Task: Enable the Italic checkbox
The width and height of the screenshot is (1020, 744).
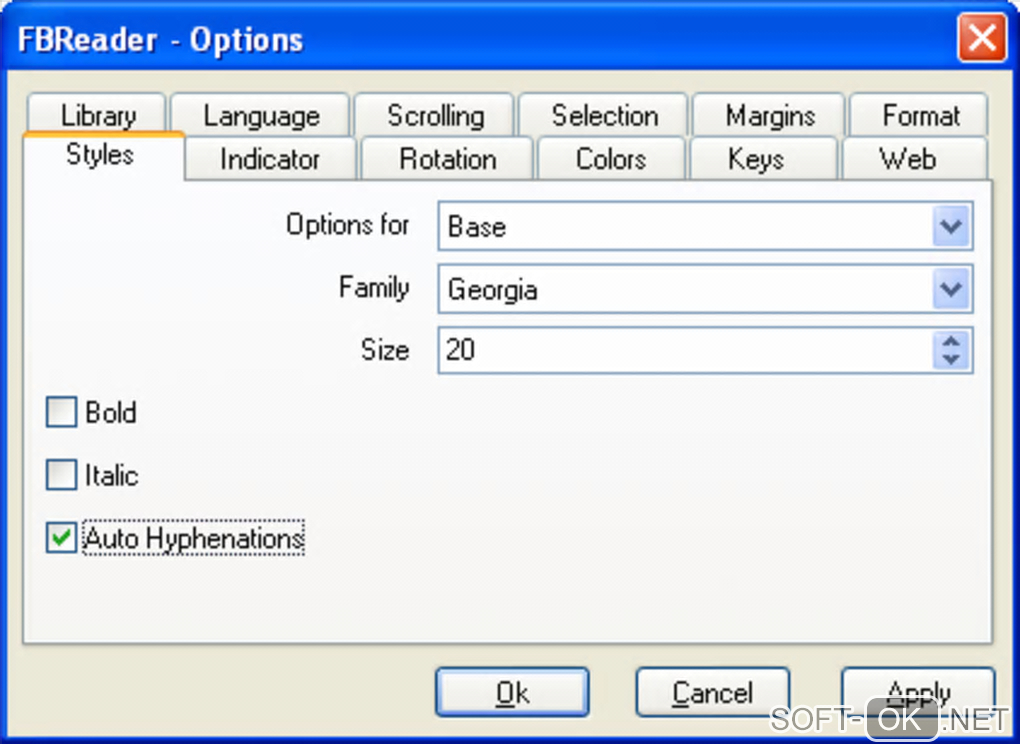Action: [62, 475]
